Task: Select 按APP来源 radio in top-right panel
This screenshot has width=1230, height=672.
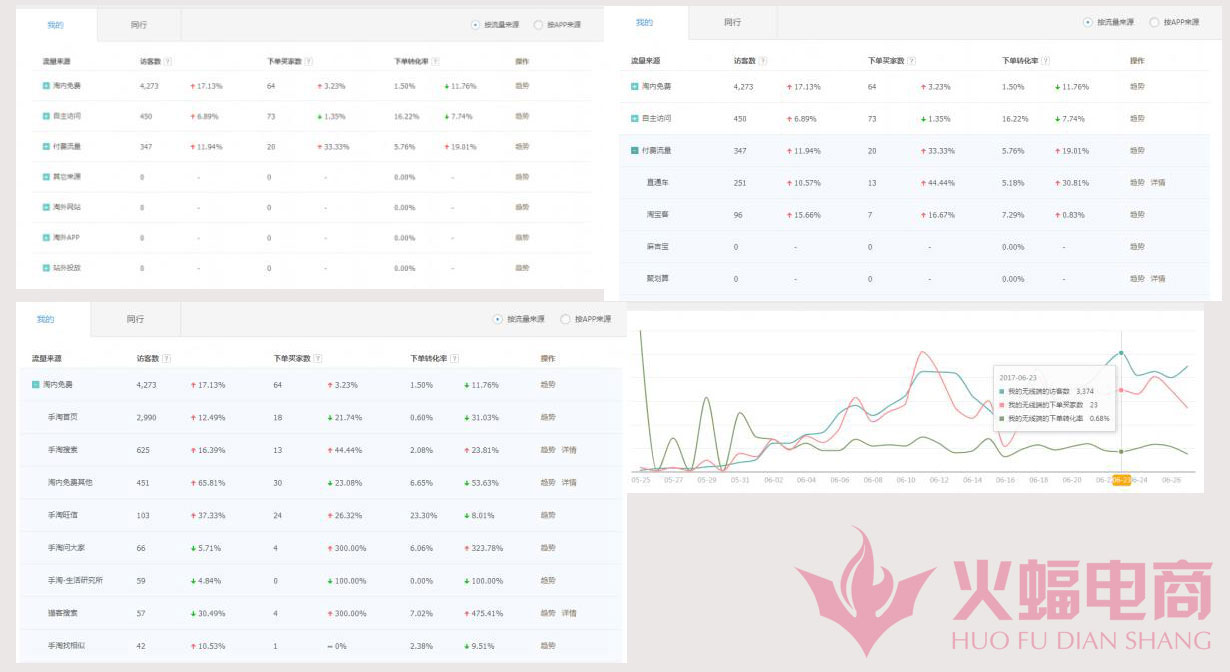Action: (1154, 22)
